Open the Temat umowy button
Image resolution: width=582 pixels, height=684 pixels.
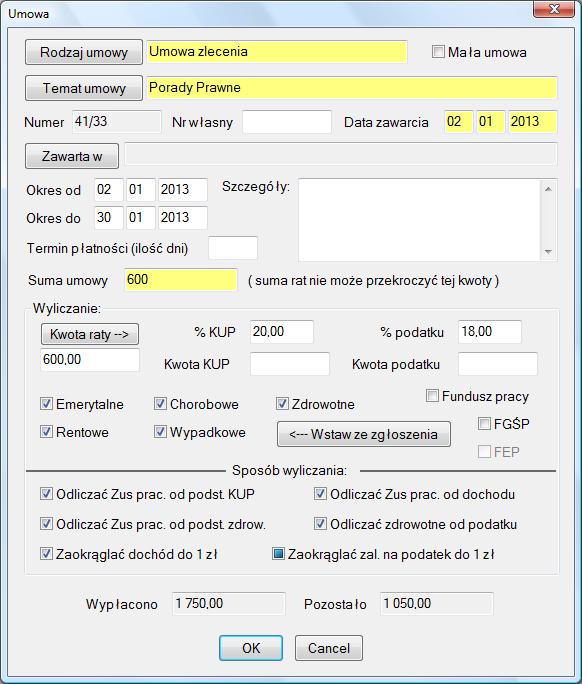tap(84, 88)
